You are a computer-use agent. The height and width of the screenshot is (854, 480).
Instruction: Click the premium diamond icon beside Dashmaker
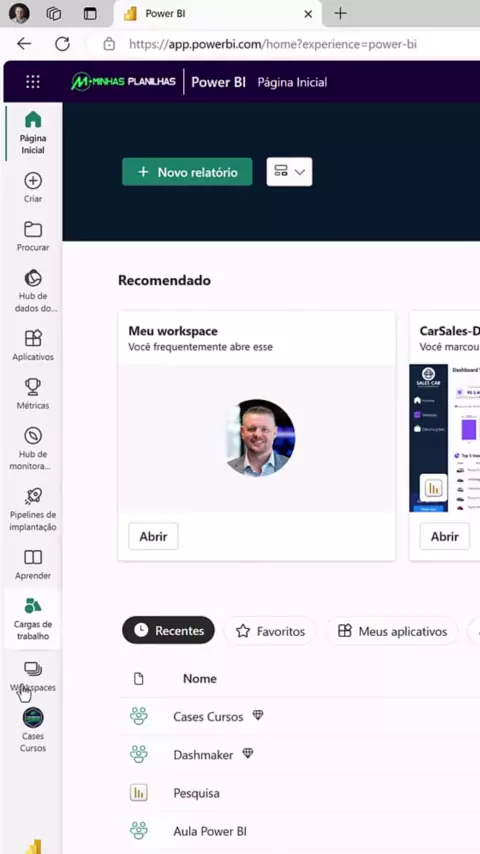point(248,753)
